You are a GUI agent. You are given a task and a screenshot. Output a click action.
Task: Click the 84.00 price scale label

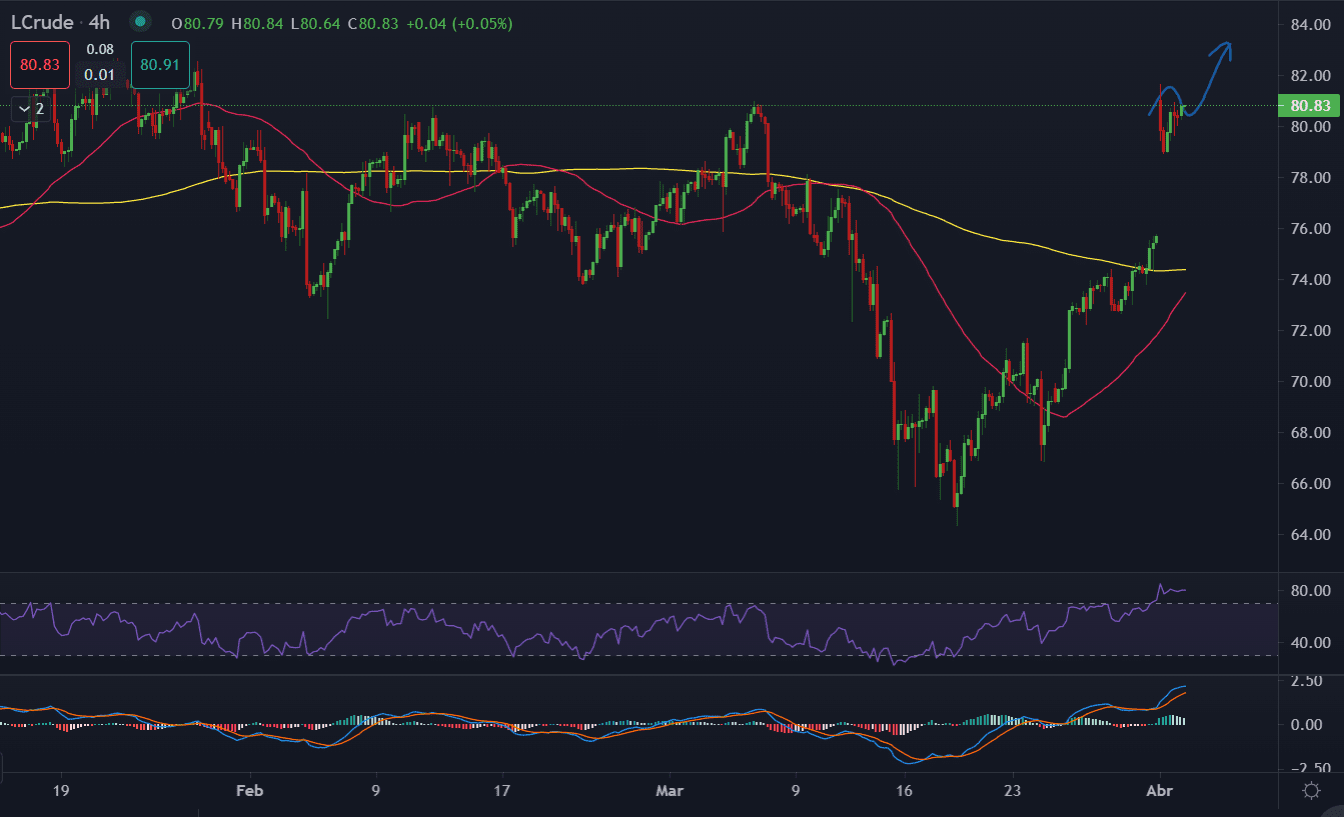coord(1310,24)
